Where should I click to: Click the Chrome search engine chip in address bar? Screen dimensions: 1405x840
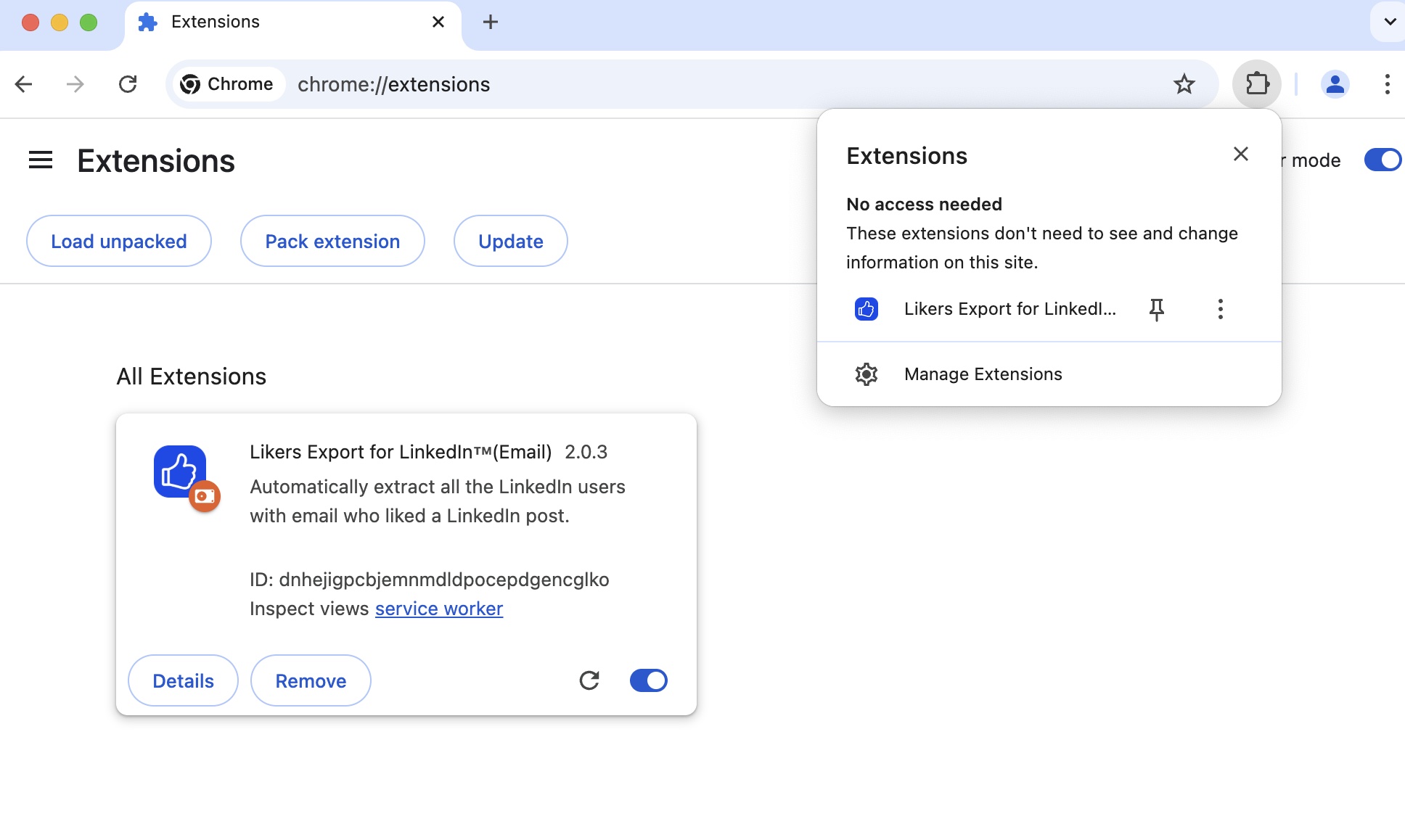tap(227, 84)
